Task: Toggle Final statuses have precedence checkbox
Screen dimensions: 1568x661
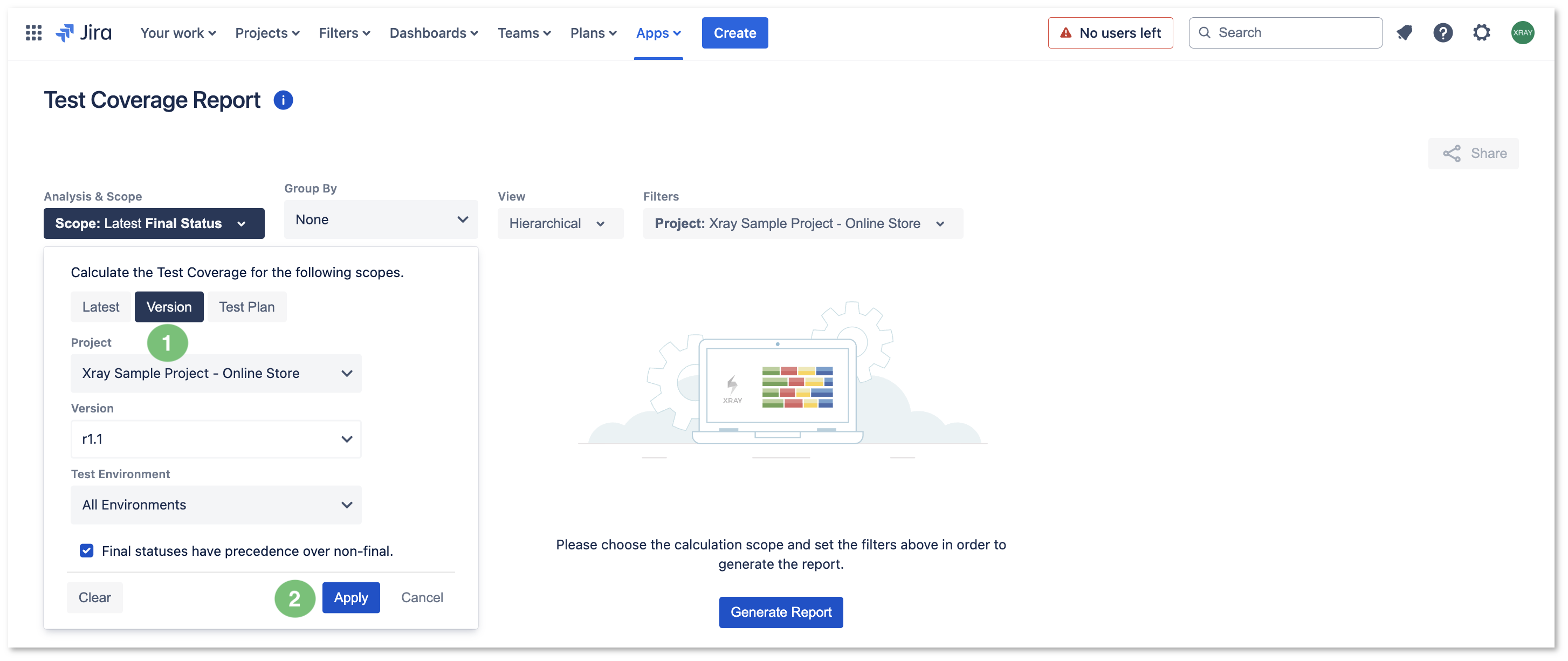Action: [x=86, y=551]
